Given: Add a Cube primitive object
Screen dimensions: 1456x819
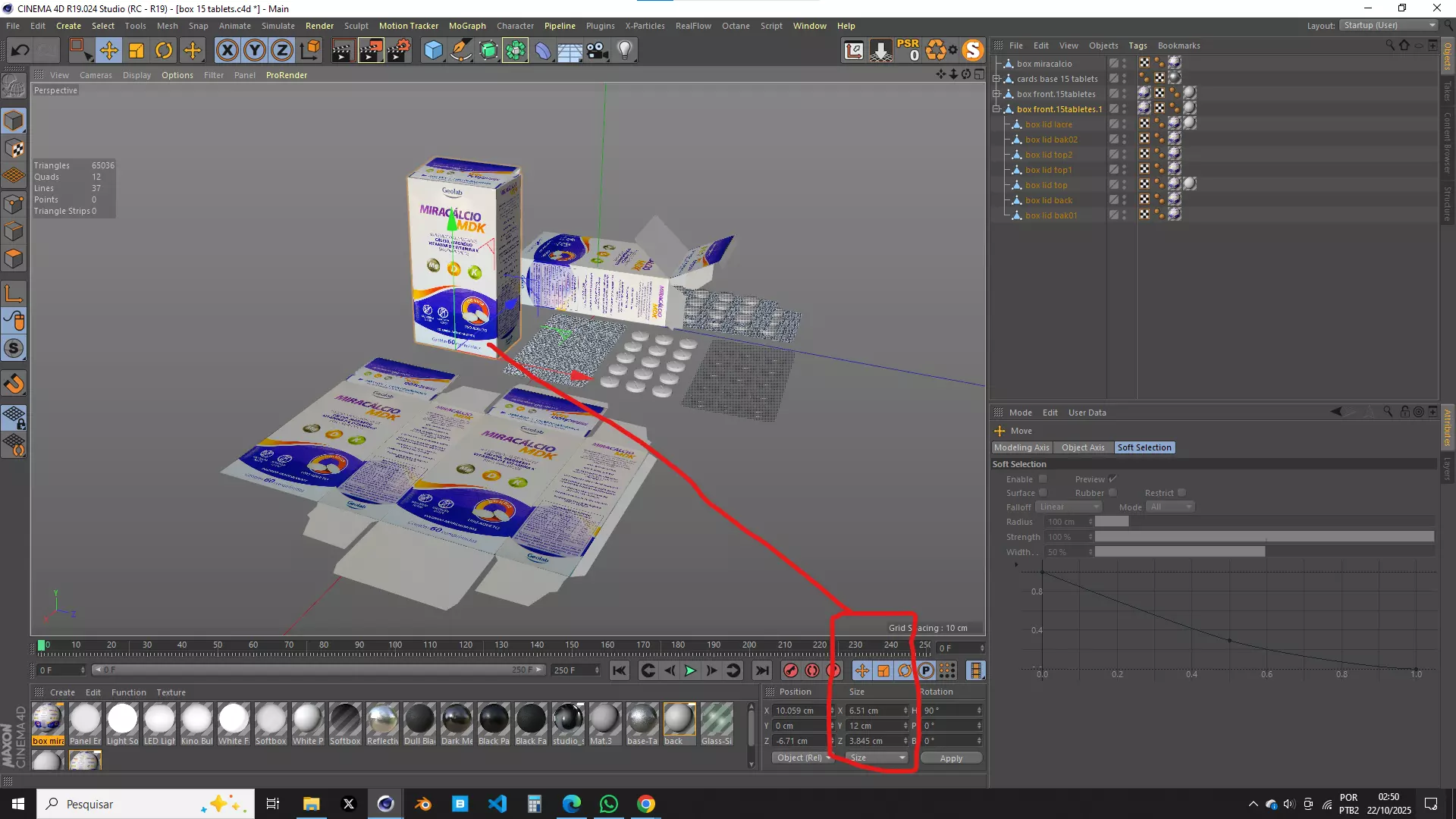Looking at the screenshot, I should click(433, 51).
